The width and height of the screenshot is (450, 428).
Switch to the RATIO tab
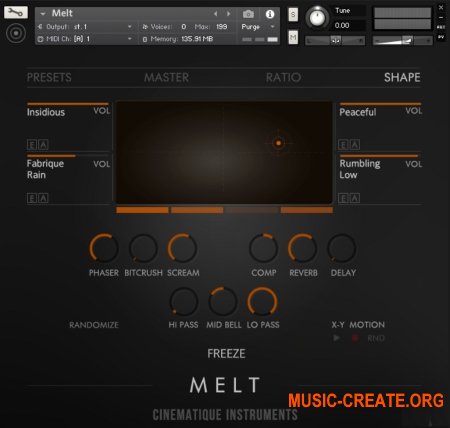coord(283,77)
